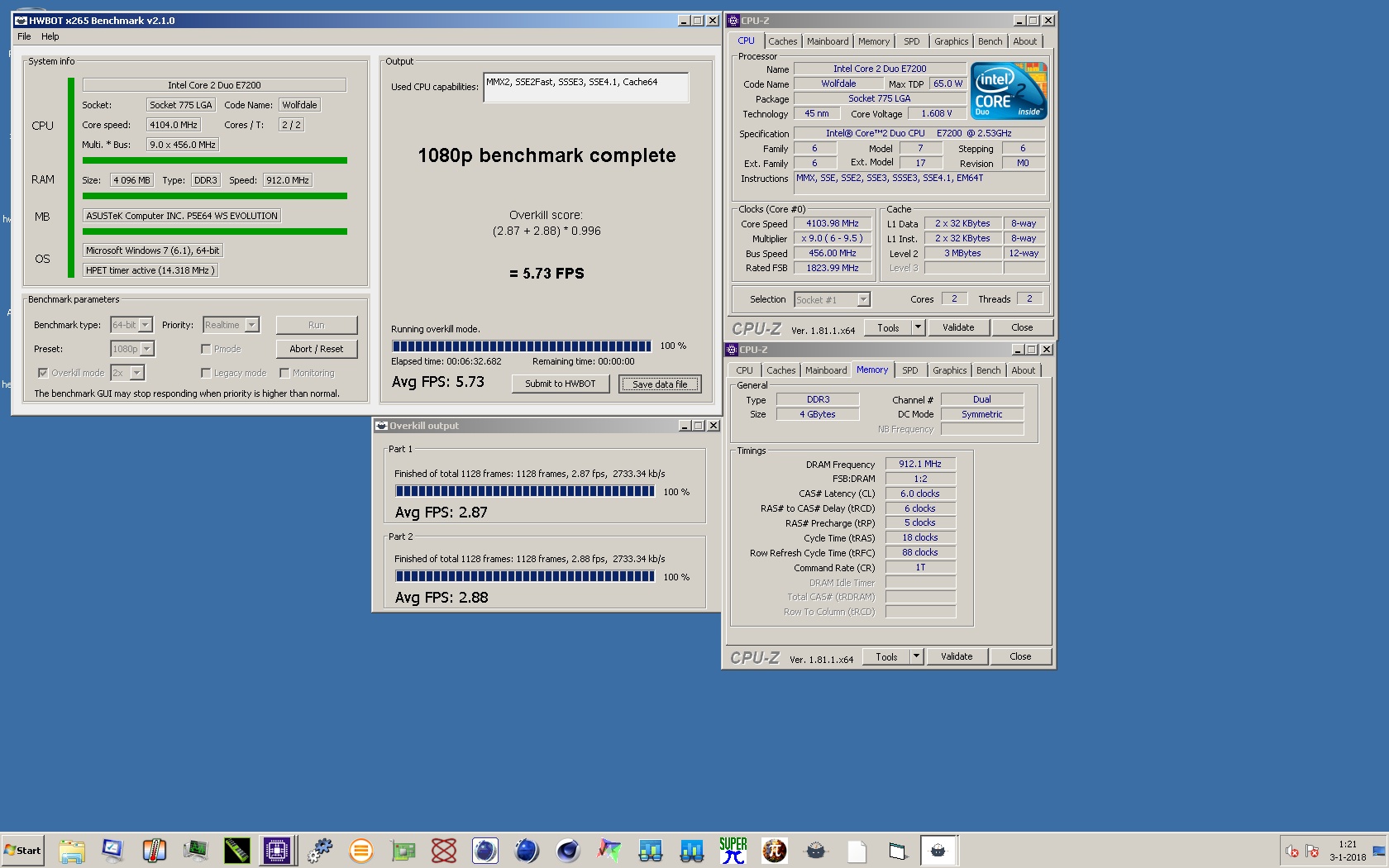
Task: Switch to Memory tab in upper CPU-Z window
Action: pos(874,41)
